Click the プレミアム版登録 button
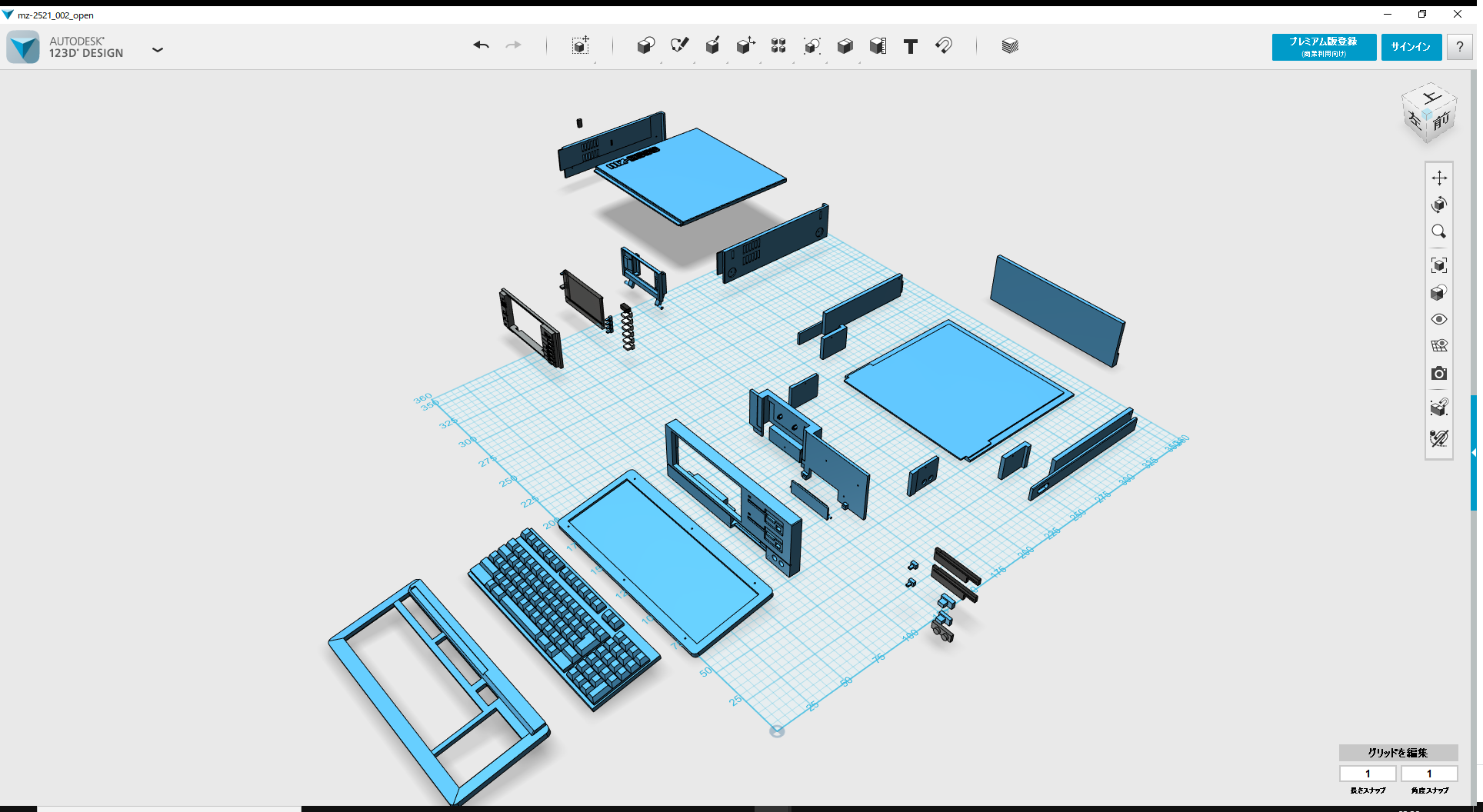The width and height of the screenshot is (1483, 812). click(x=1323, y=47)
